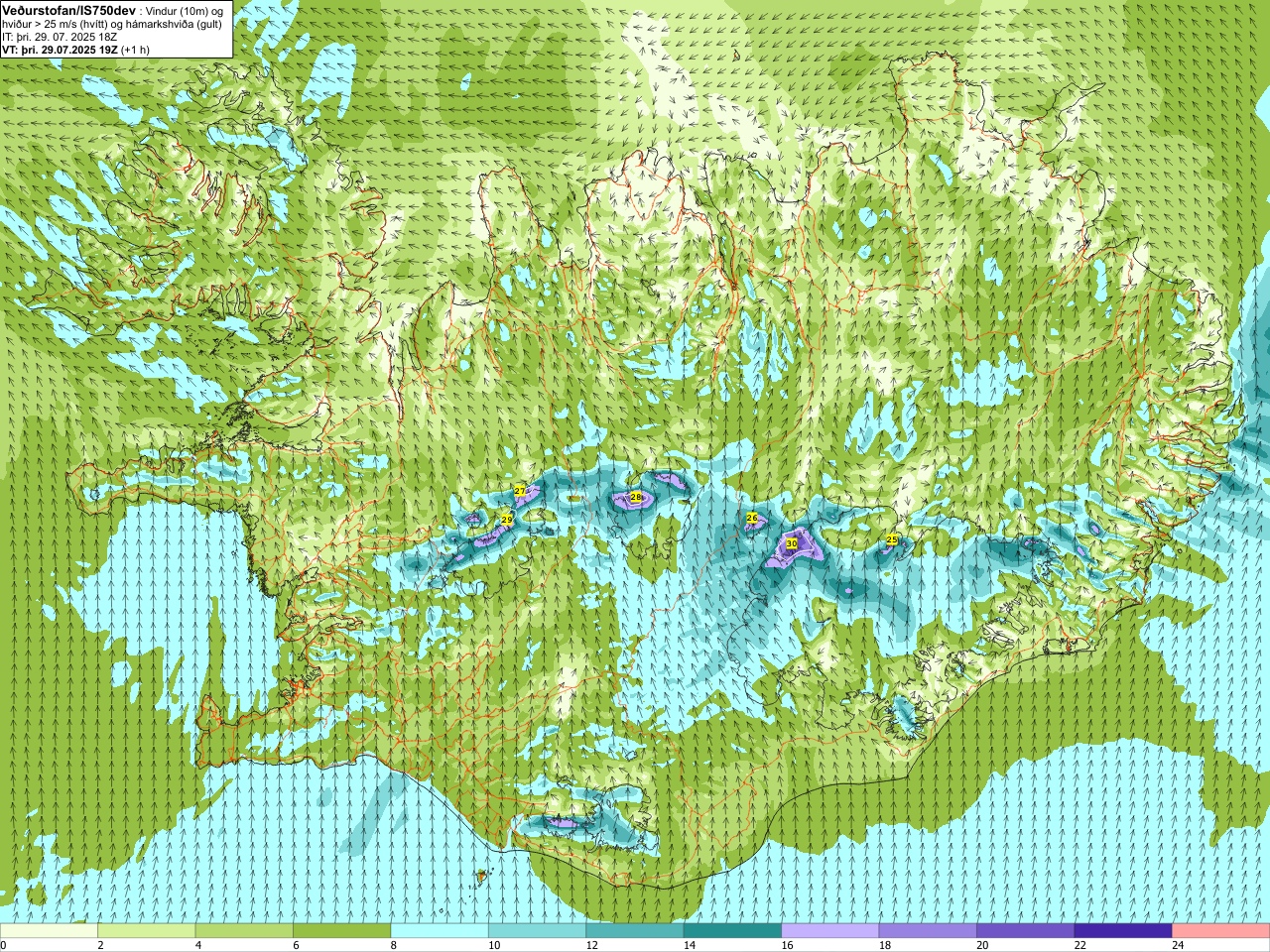Select the light cyan 8–10 legend swatch
The width and height of the screenshot is (1270, 952).
440,931
